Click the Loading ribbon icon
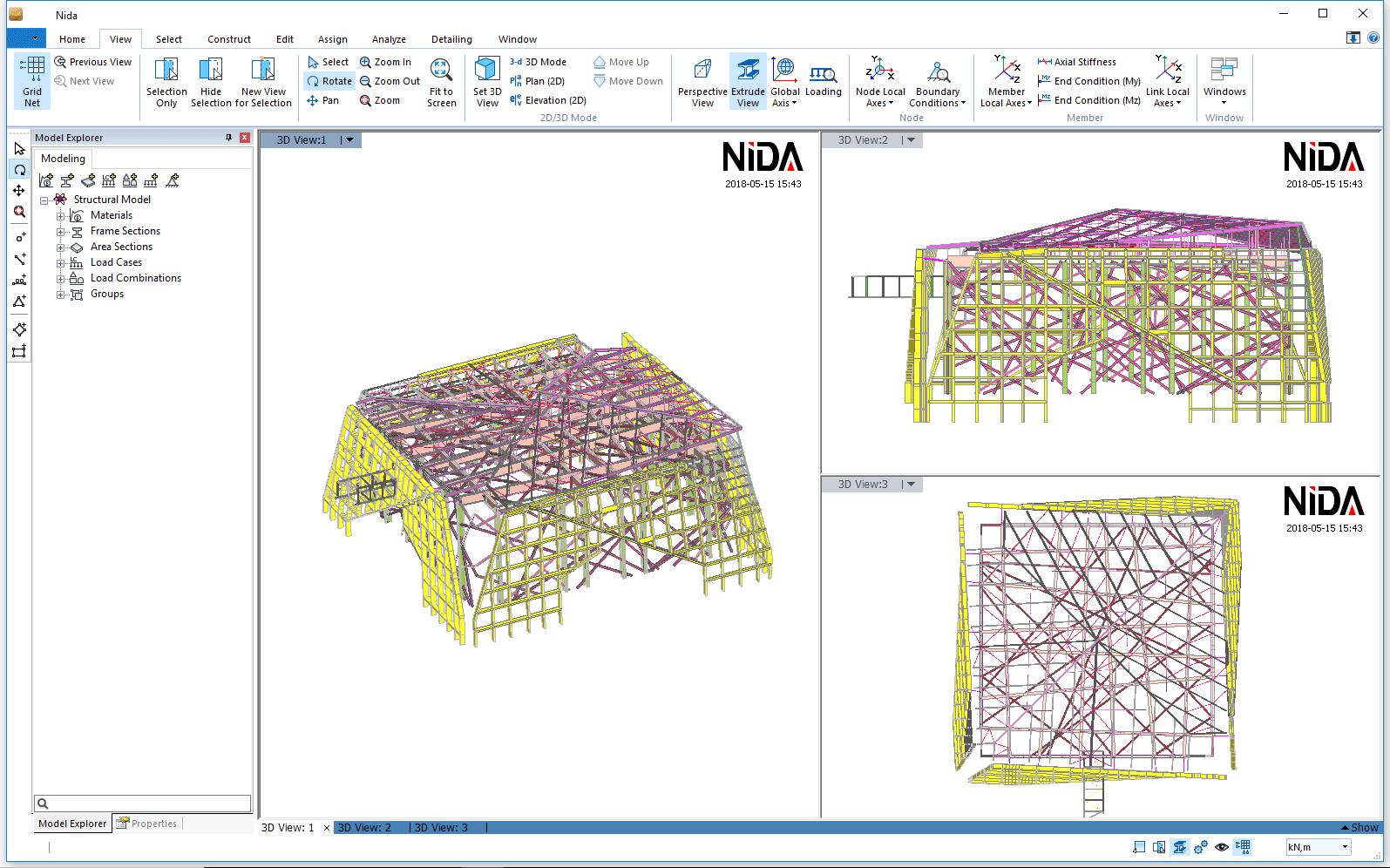 pos(824,79)
